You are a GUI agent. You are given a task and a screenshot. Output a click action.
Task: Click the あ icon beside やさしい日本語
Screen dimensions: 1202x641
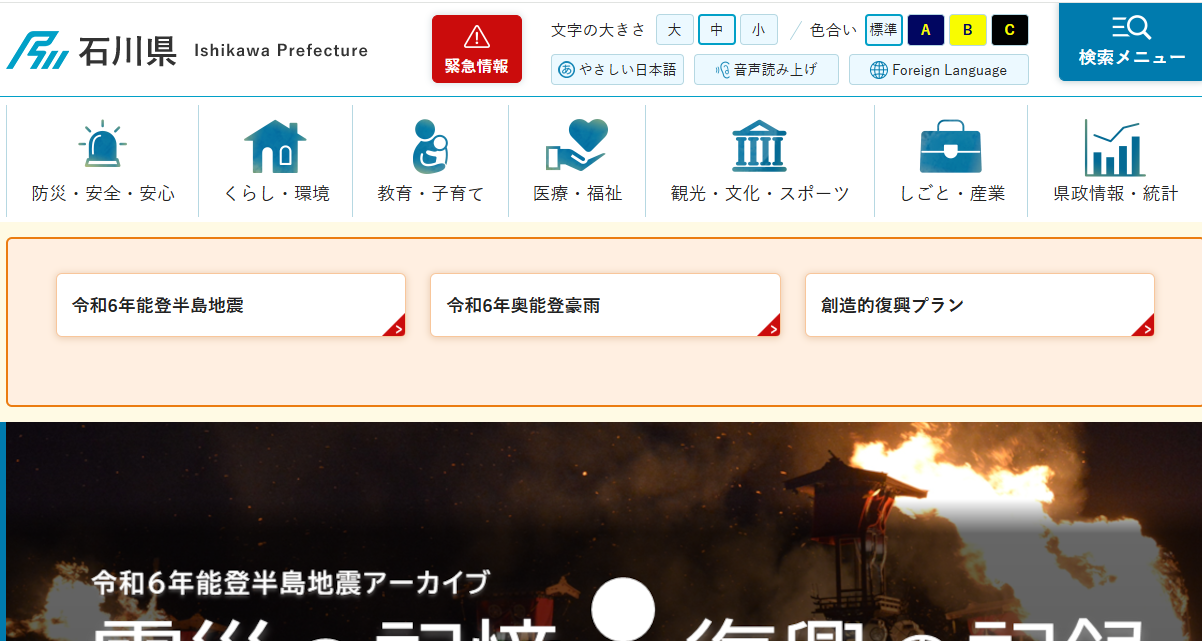coord(567,70)
